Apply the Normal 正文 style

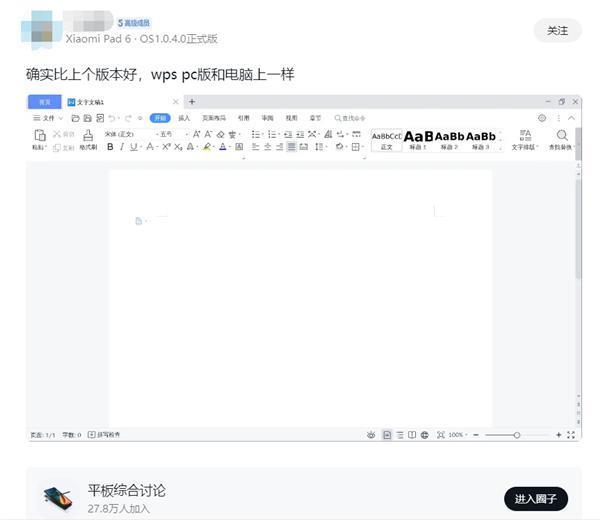(x=386, y=140)
